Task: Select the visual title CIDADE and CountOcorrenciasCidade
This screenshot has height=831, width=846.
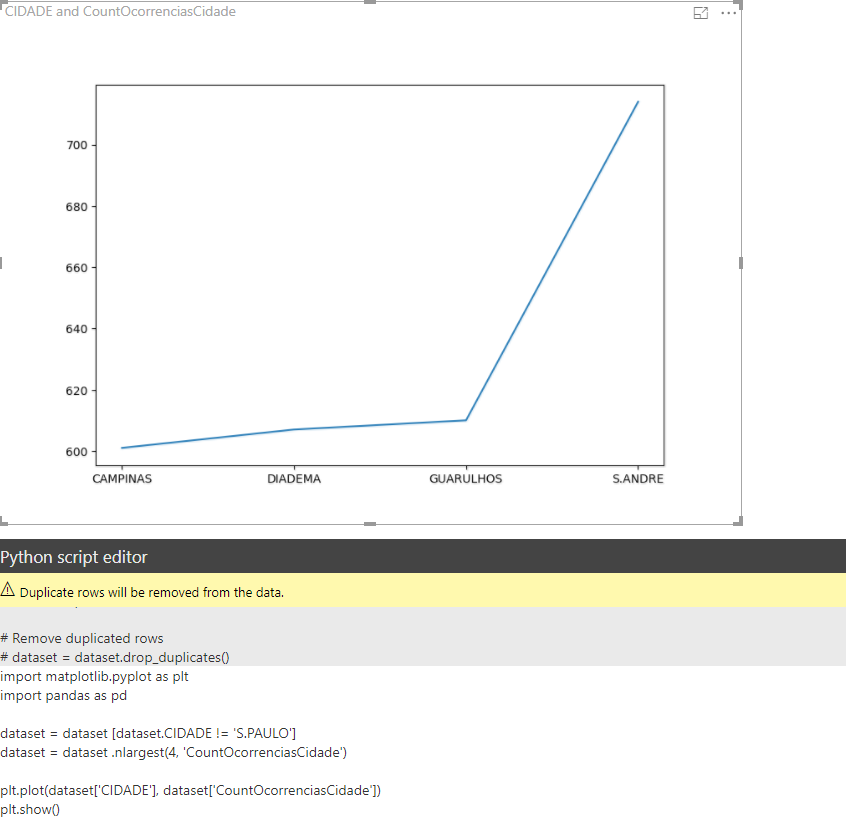Action: (119, 11)
